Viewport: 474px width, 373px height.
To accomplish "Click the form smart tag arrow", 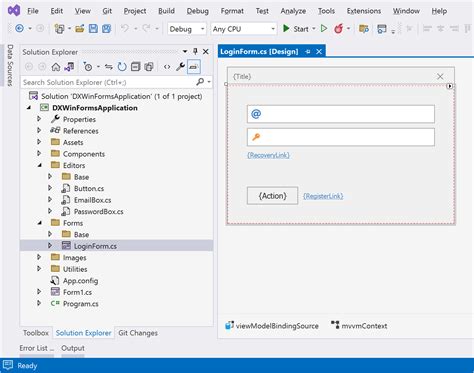I will [450, 86].
